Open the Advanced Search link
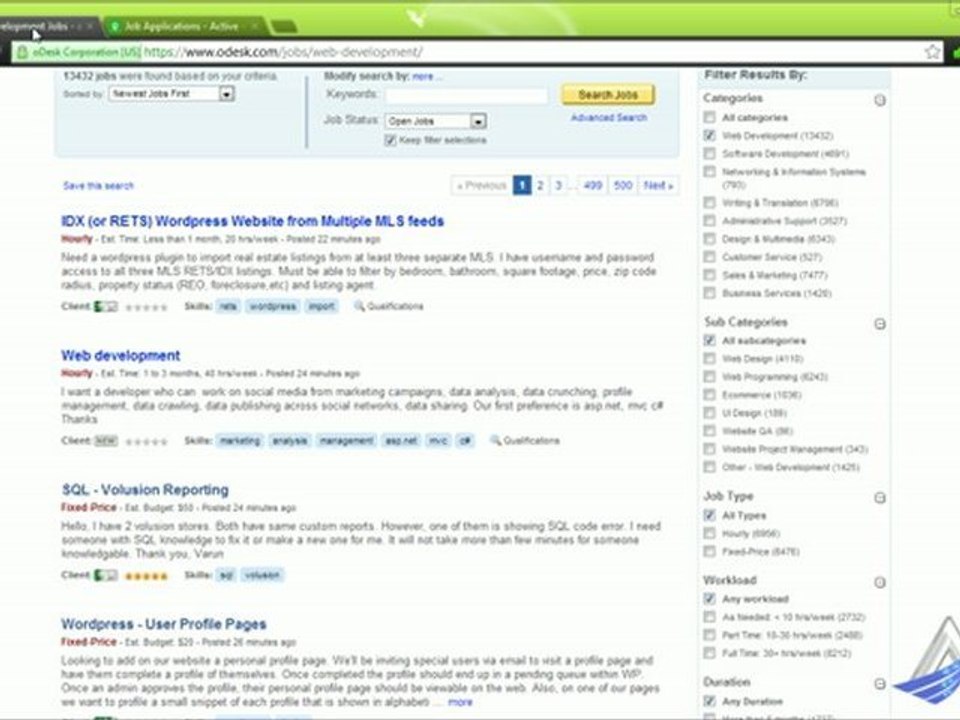 (609, 118)
